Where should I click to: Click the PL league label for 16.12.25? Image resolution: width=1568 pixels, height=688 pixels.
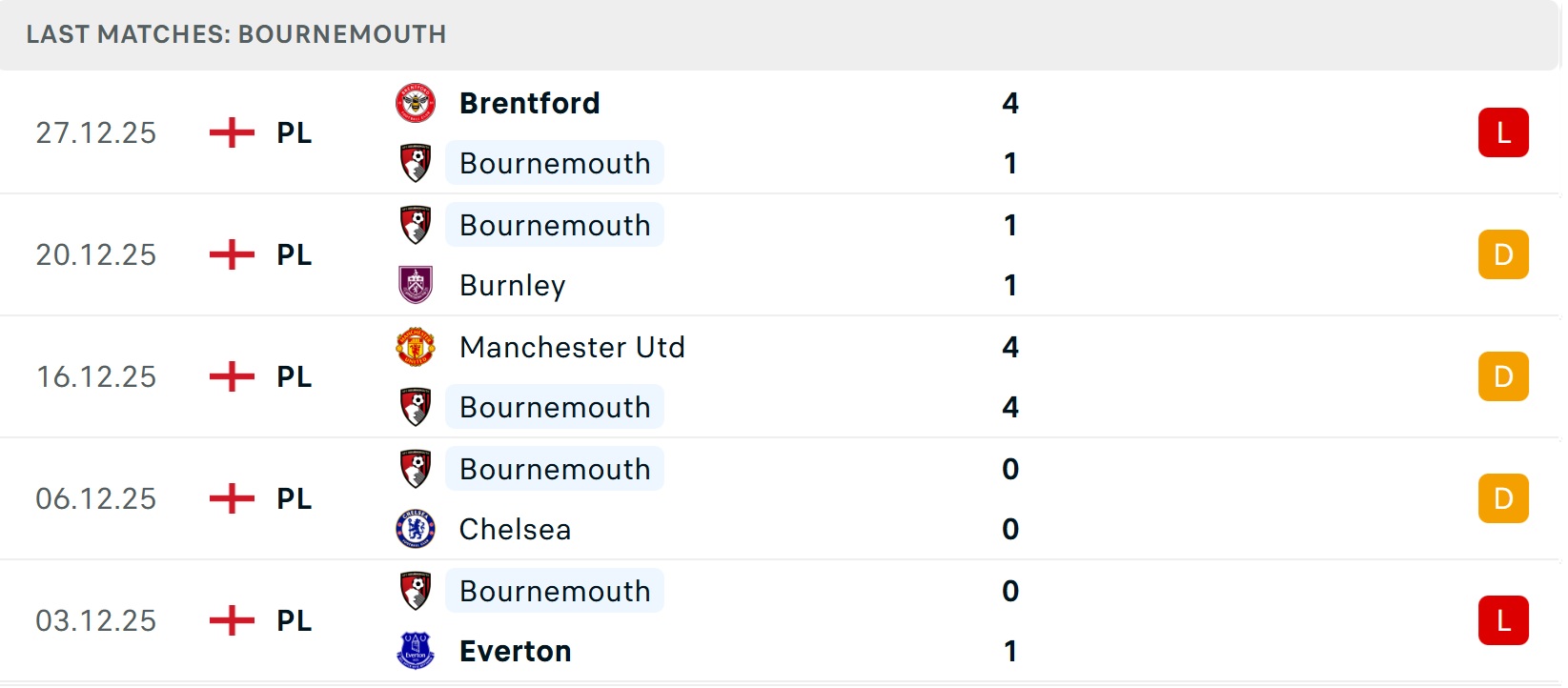point(294,376)
